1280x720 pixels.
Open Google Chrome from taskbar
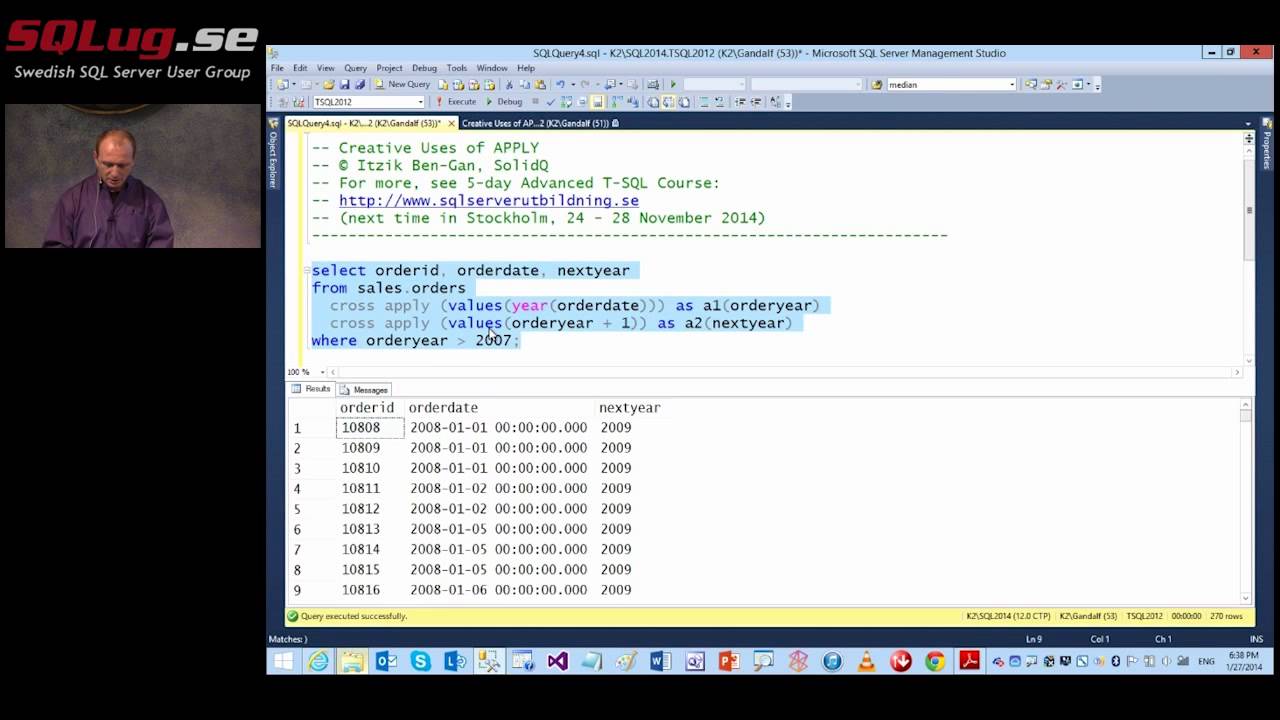(x=935, y=661)
